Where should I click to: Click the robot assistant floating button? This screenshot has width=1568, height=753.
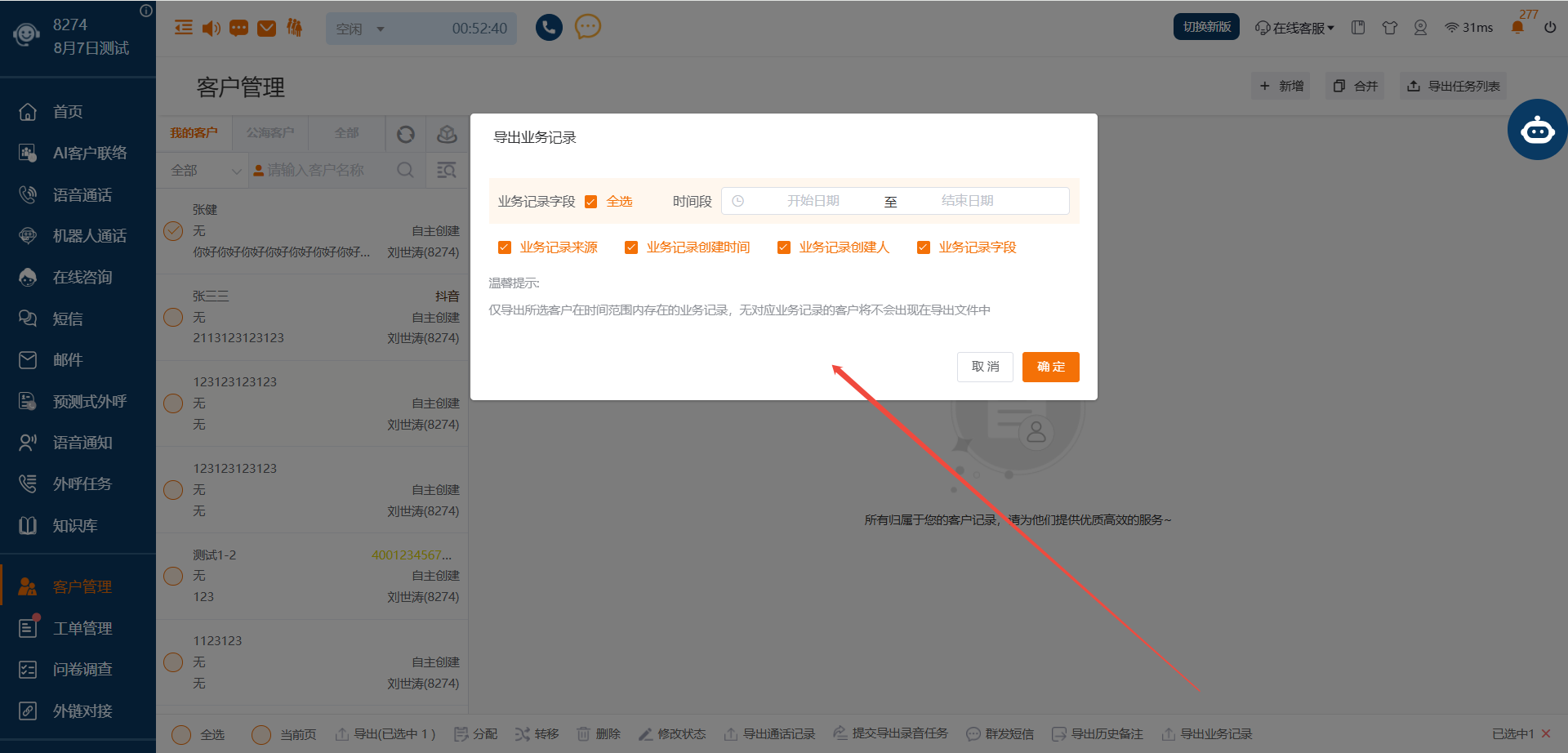(x=1537, y=130)
